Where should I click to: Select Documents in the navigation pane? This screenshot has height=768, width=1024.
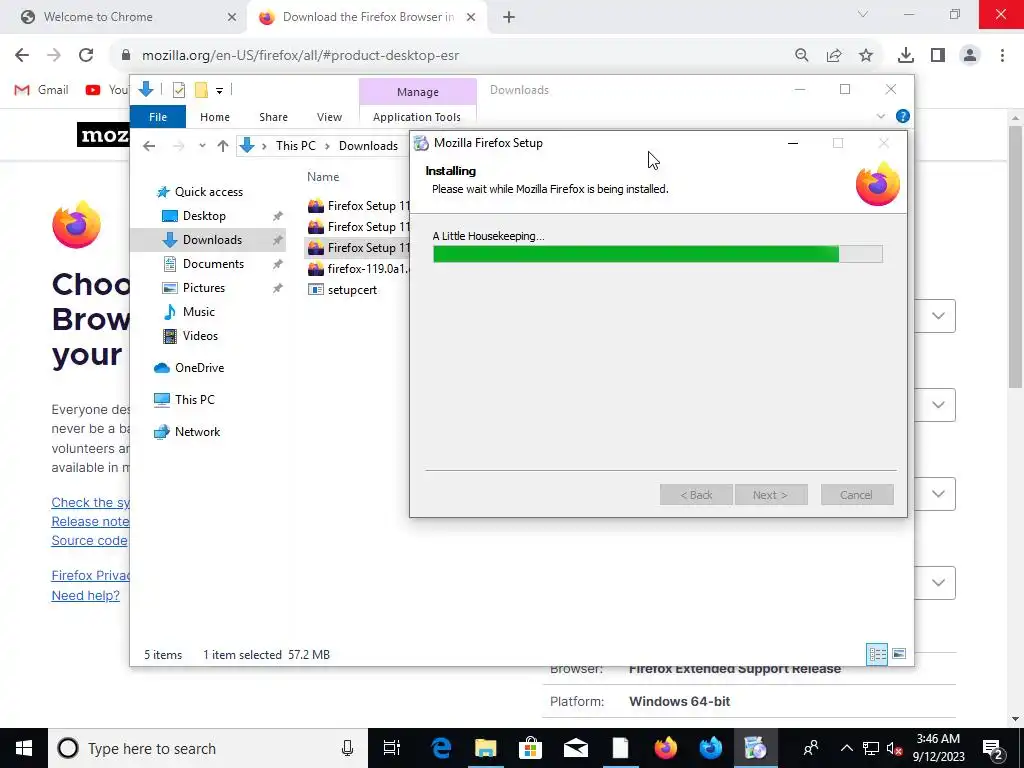point(213,264)
